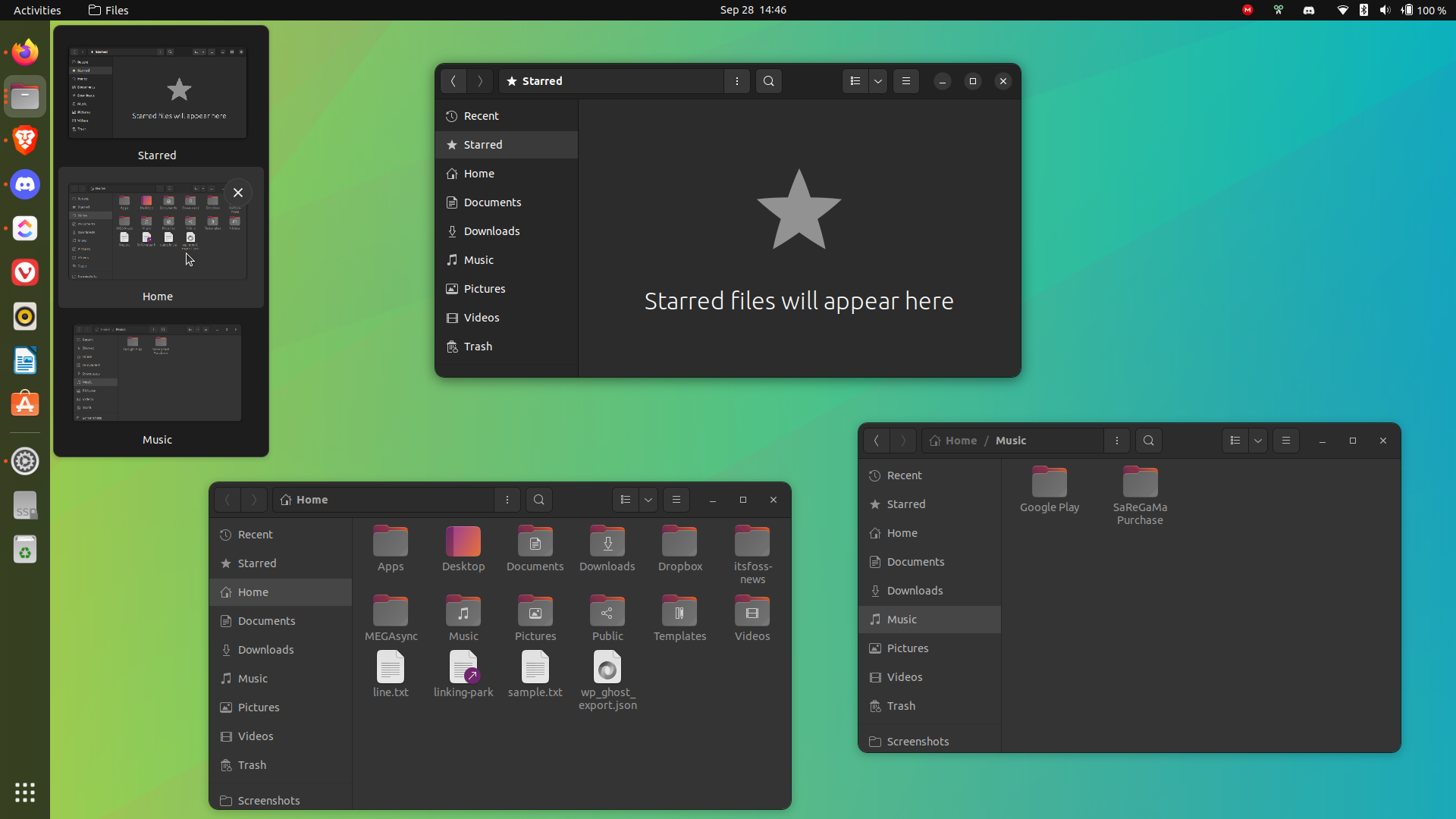Select Screenshots in the Music window sidebar

tap(916, 741)
